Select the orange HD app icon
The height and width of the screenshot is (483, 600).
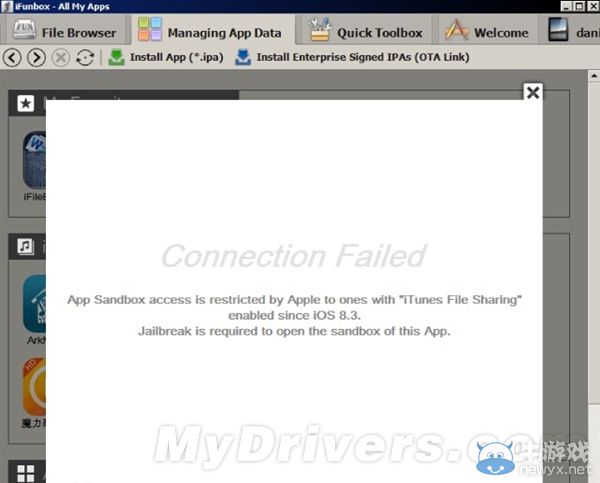[34, 387]
